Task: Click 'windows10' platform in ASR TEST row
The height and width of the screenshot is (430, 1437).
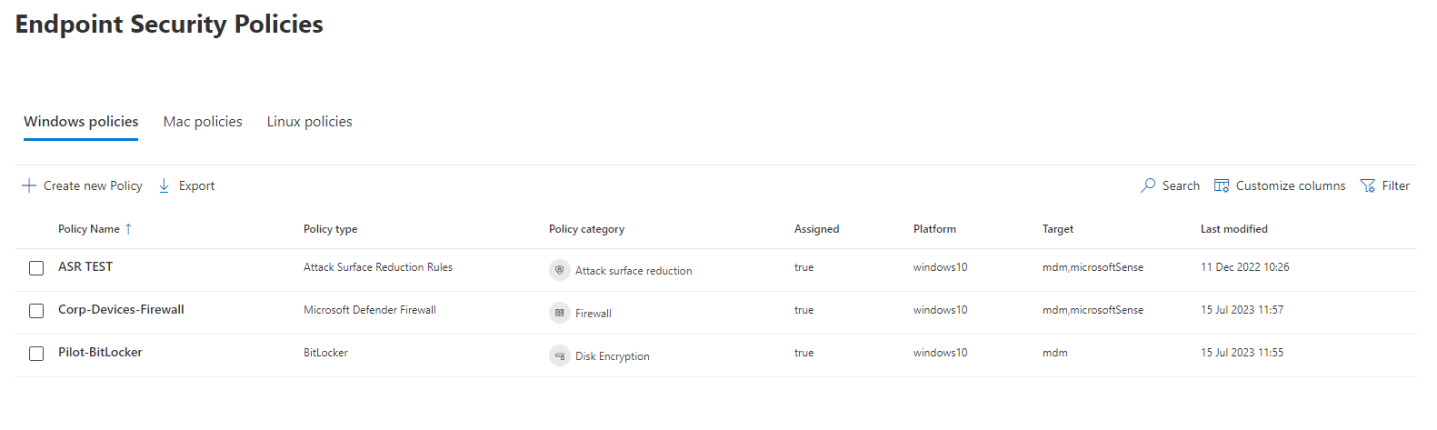Action: 940,267
